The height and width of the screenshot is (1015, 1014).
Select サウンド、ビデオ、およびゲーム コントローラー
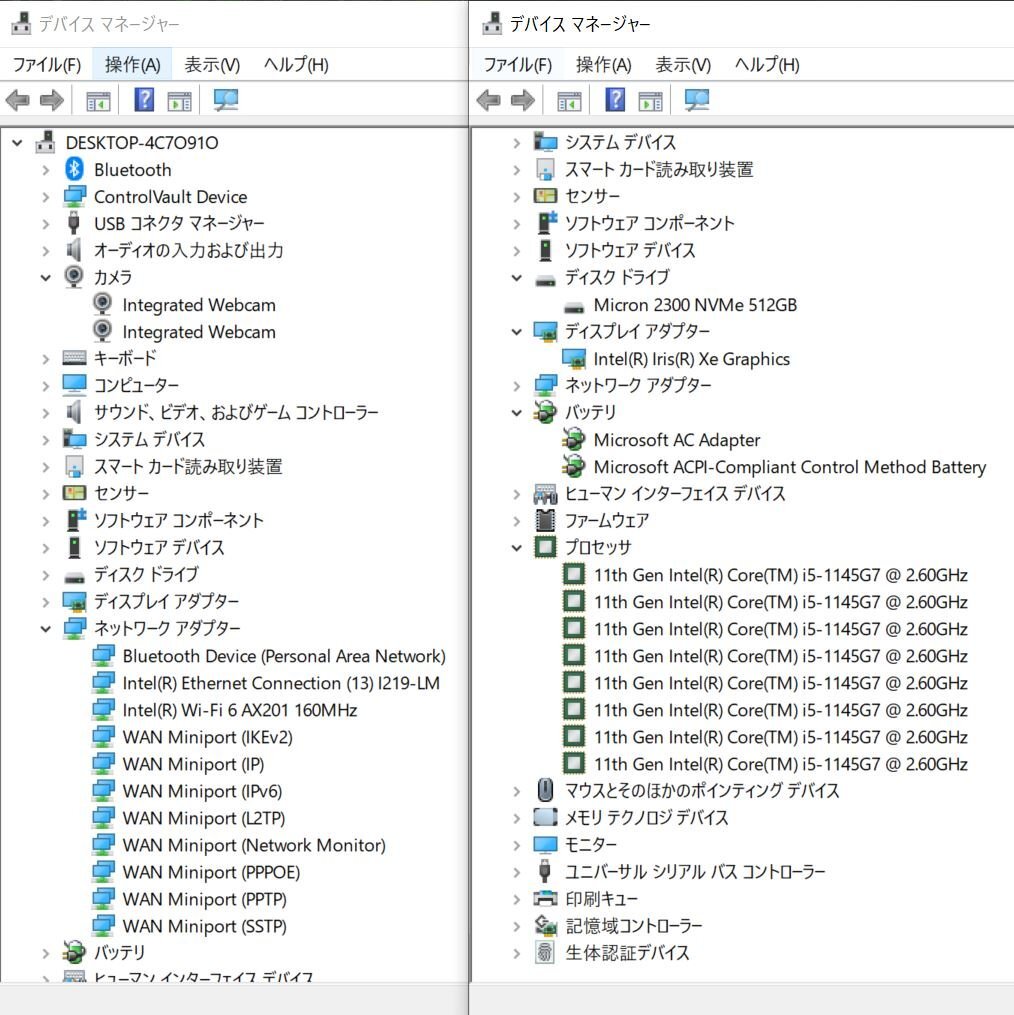[236, 412]
